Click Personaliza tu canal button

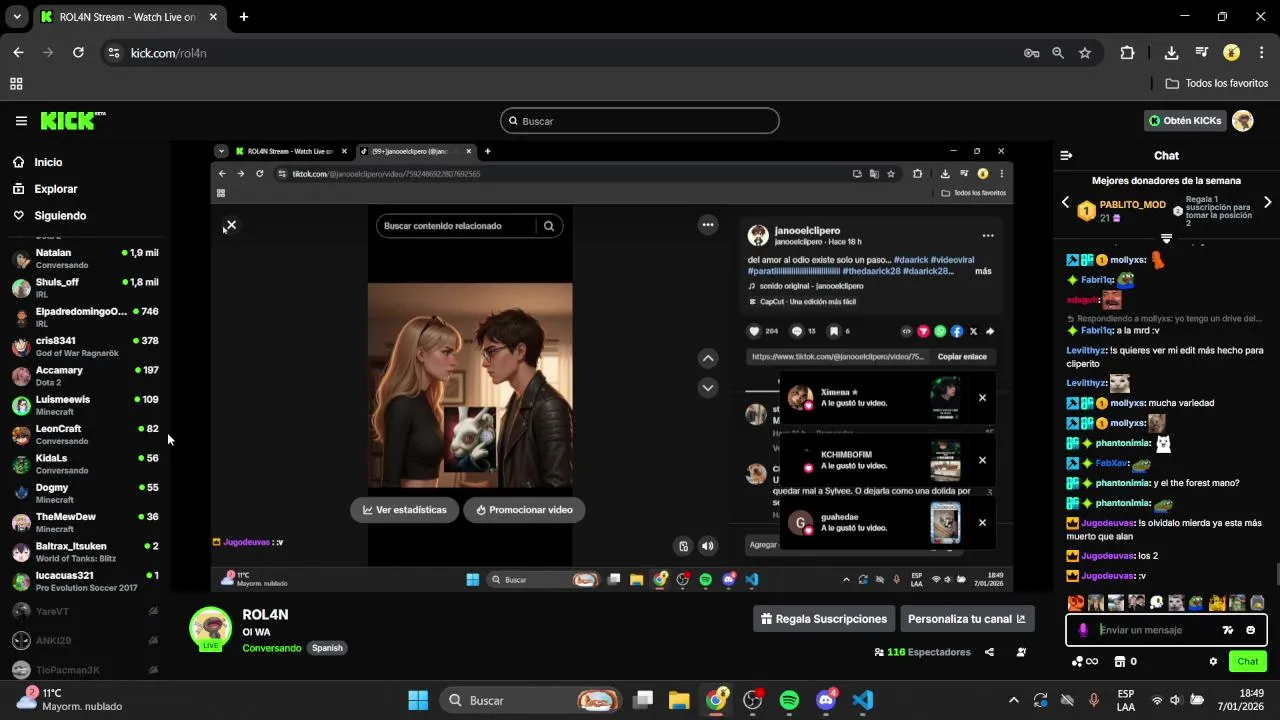[x=967, y=619]
